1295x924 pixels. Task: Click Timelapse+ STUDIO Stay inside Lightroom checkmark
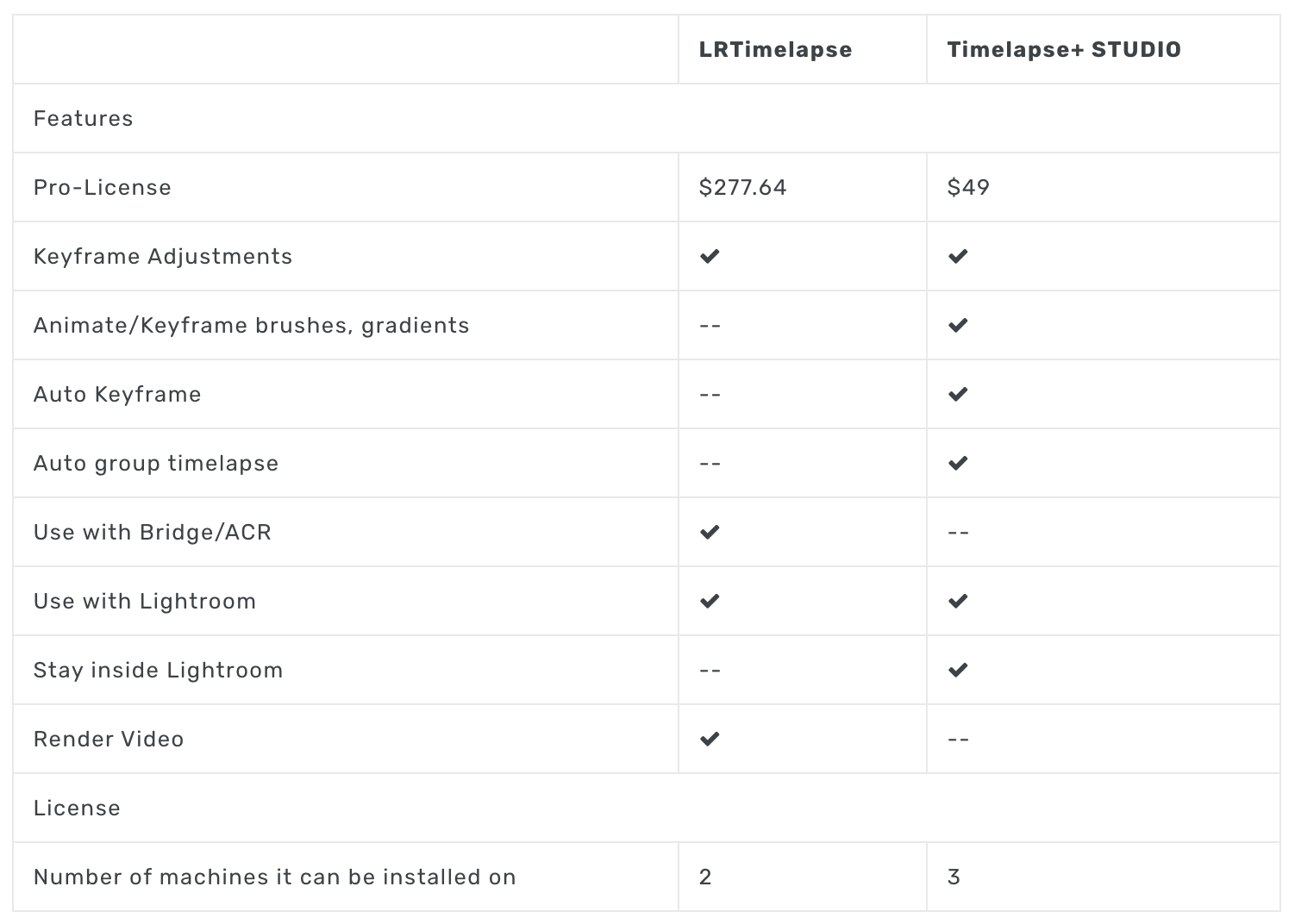958,670
